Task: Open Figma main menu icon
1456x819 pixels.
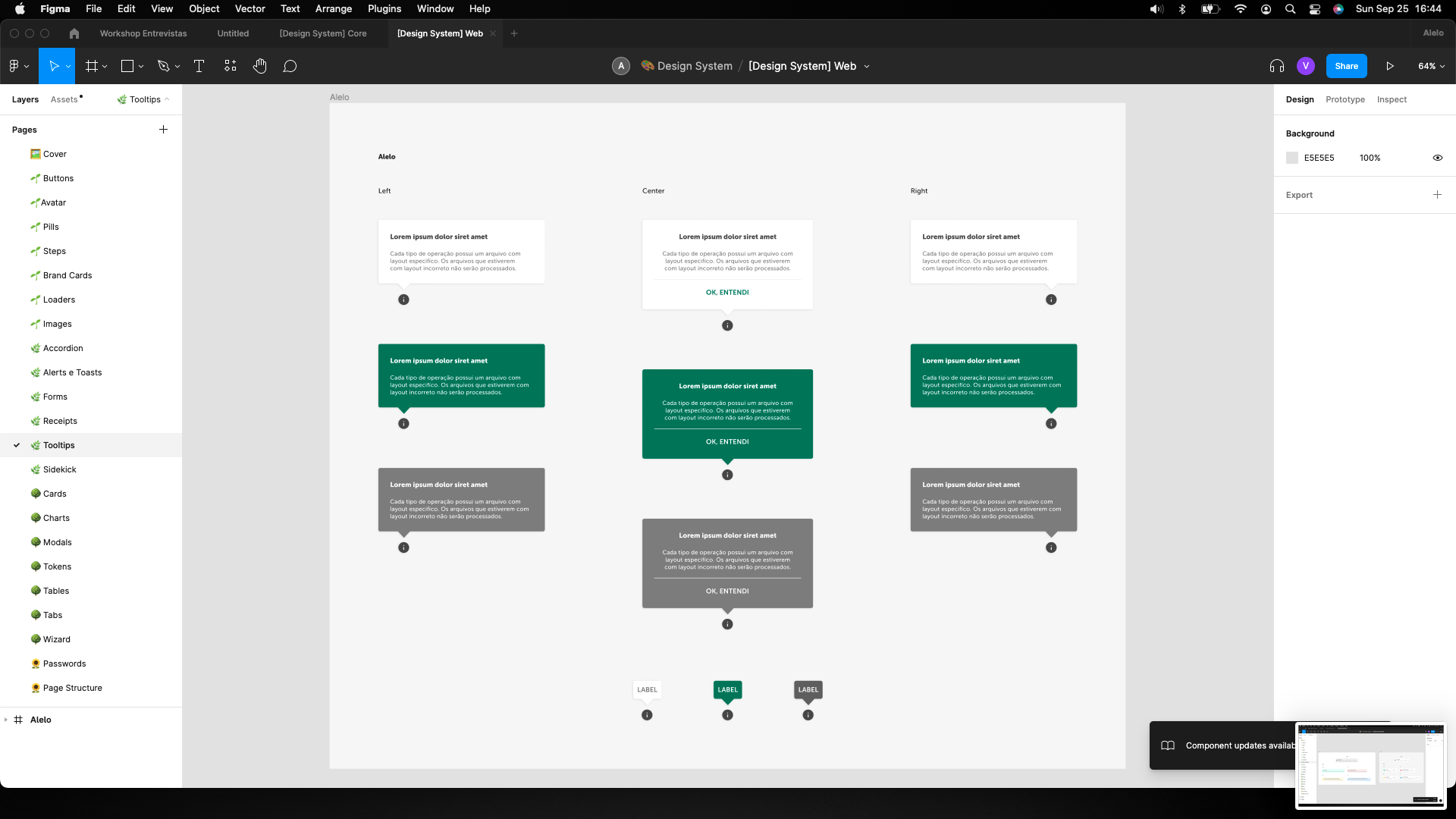Action: click(x=15, y=66)
